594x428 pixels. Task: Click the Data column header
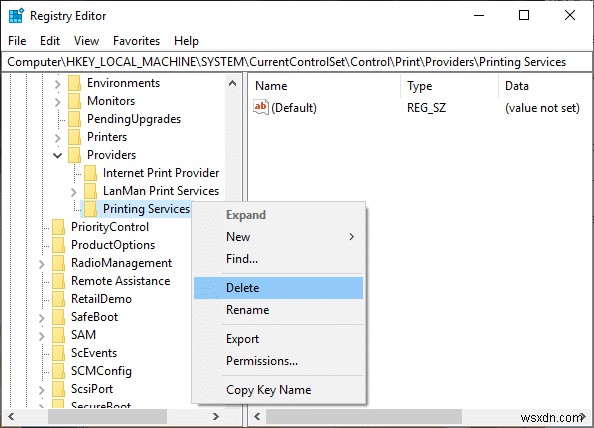[546, 86]
